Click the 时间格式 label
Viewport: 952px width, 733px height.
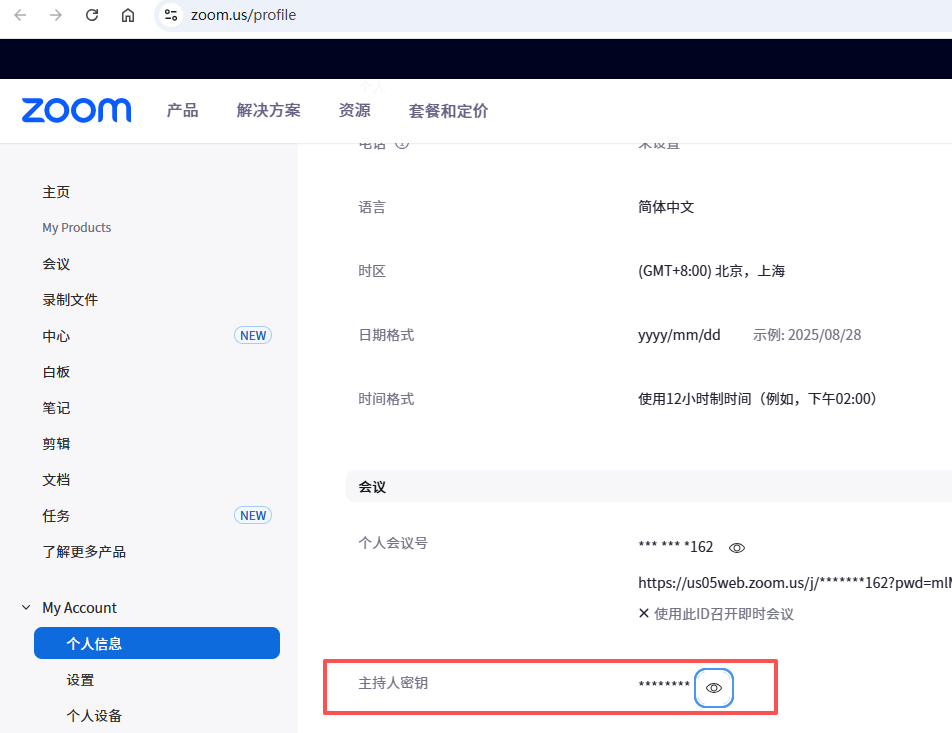click(386, 399)
